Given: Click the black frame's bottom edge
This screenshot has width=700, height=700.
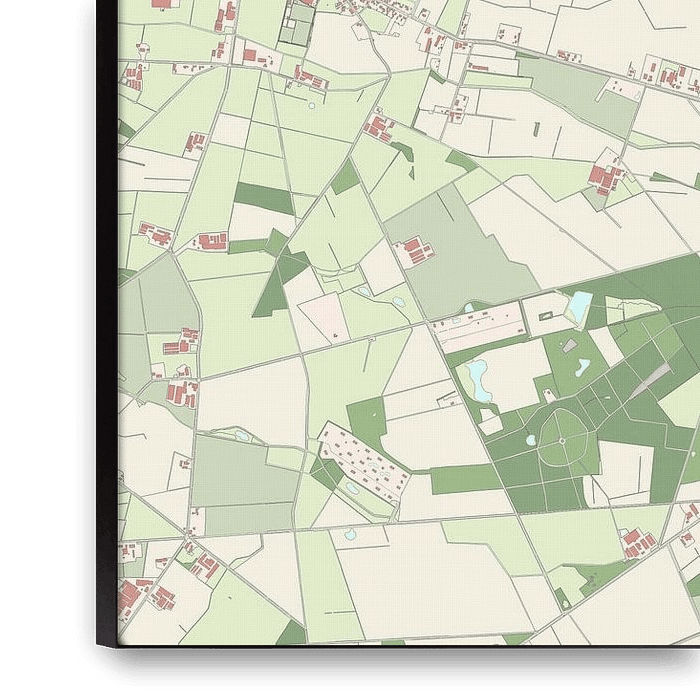Looking at the screenshot, I should click(400, 645).
